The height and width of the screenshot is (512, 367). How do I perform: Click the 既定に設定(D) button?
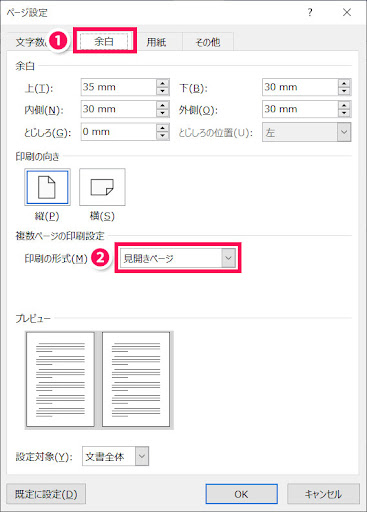[46, 494]
